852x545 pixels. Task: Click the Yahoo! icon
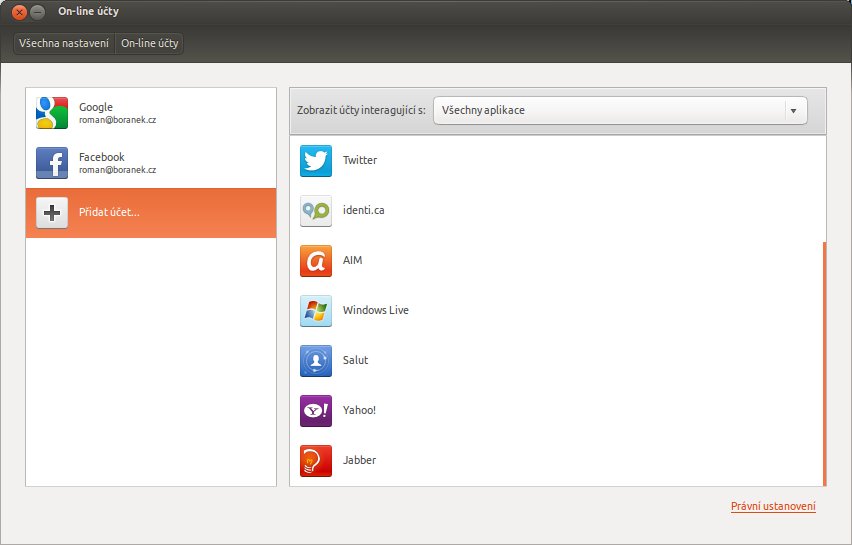[316, 411]
